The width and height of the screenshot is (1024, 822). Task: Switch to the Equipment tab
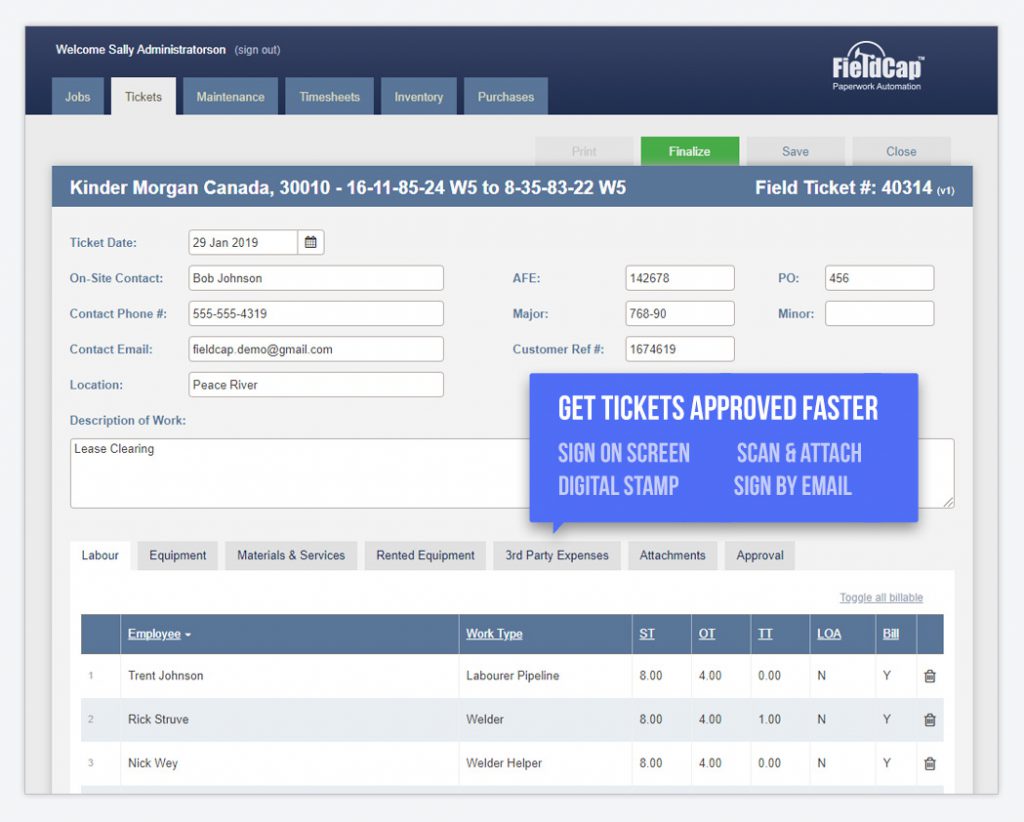coord(177,555)
